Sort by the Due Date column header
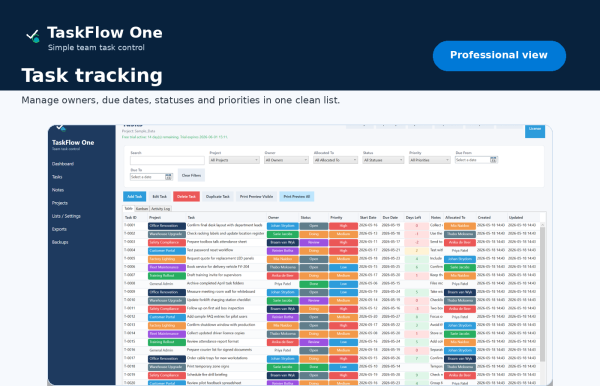Image resolution: width=600 pixels, height=386 pixels. tap(390, 217)
